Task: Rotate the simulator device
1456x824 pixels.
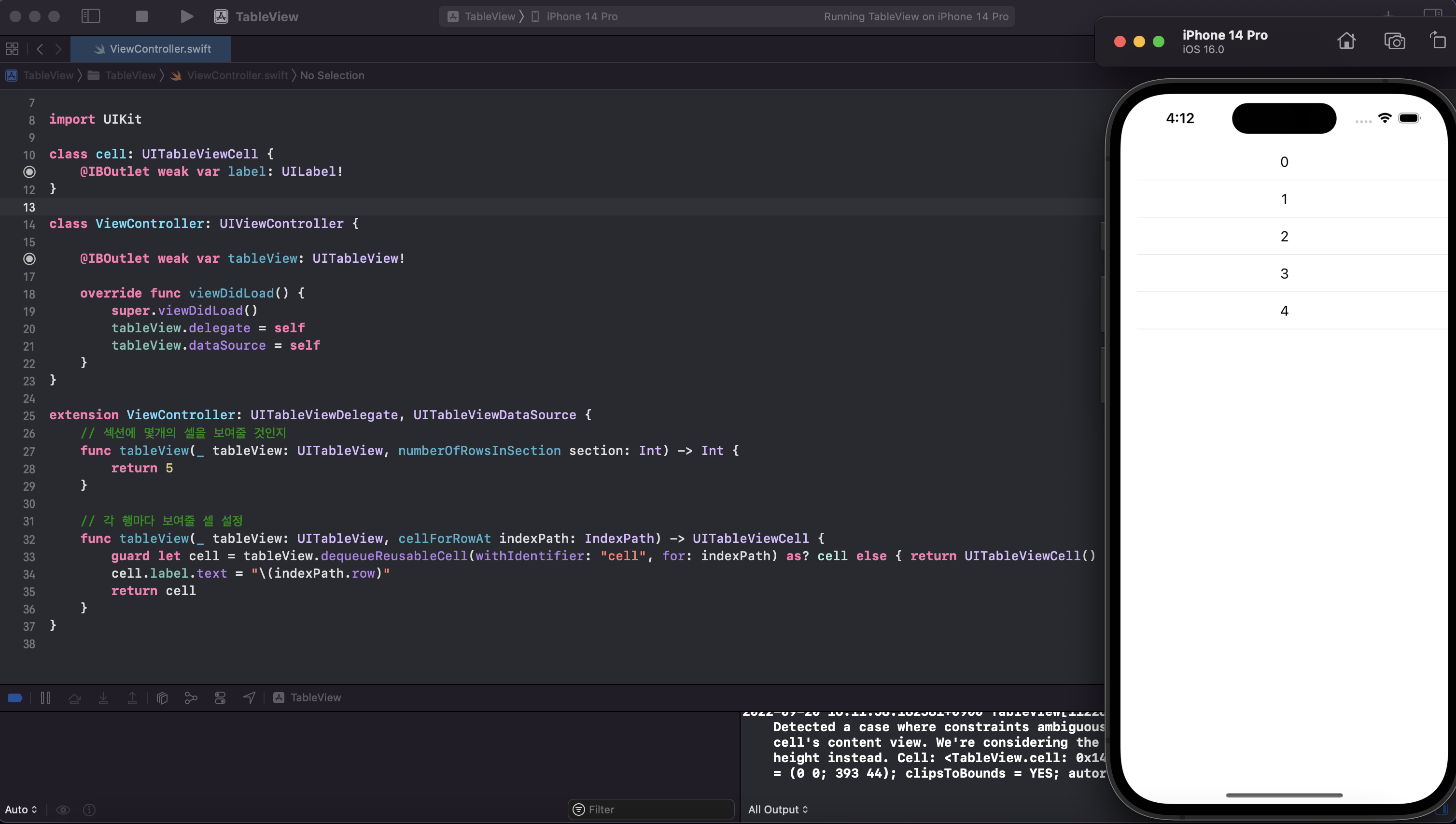Action: click(x=1438, y=42)
